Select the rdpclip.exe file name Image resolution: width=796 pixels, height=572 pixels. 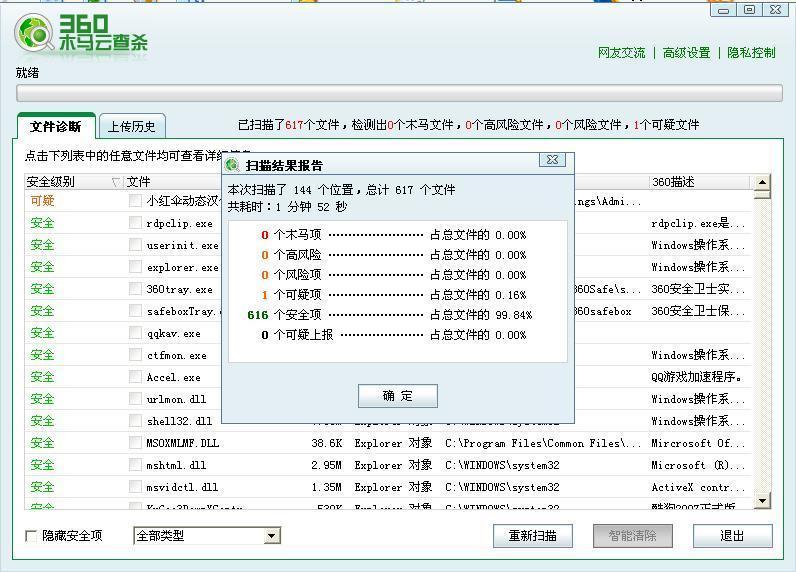click(180, 224)
